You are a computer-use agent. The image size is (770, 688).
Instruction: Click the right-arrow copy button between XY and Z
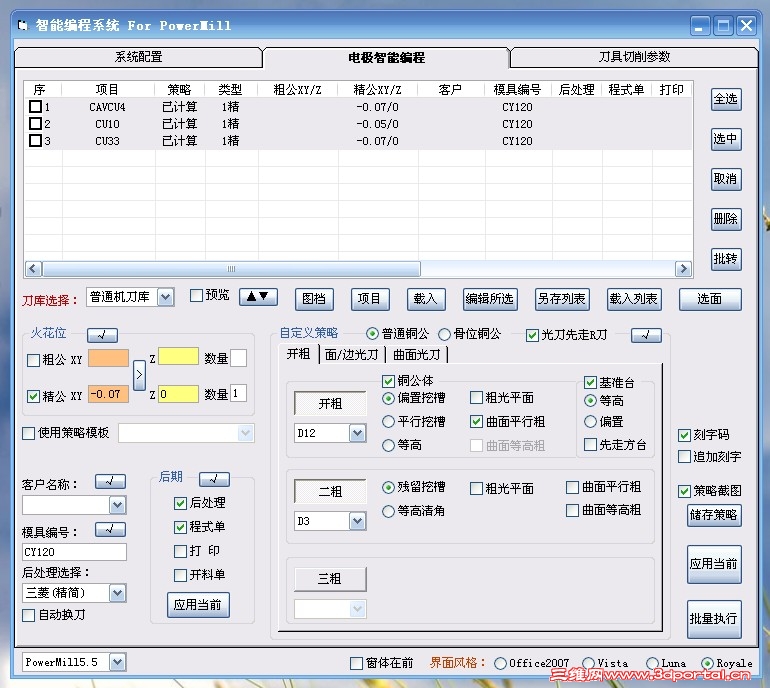139,375
